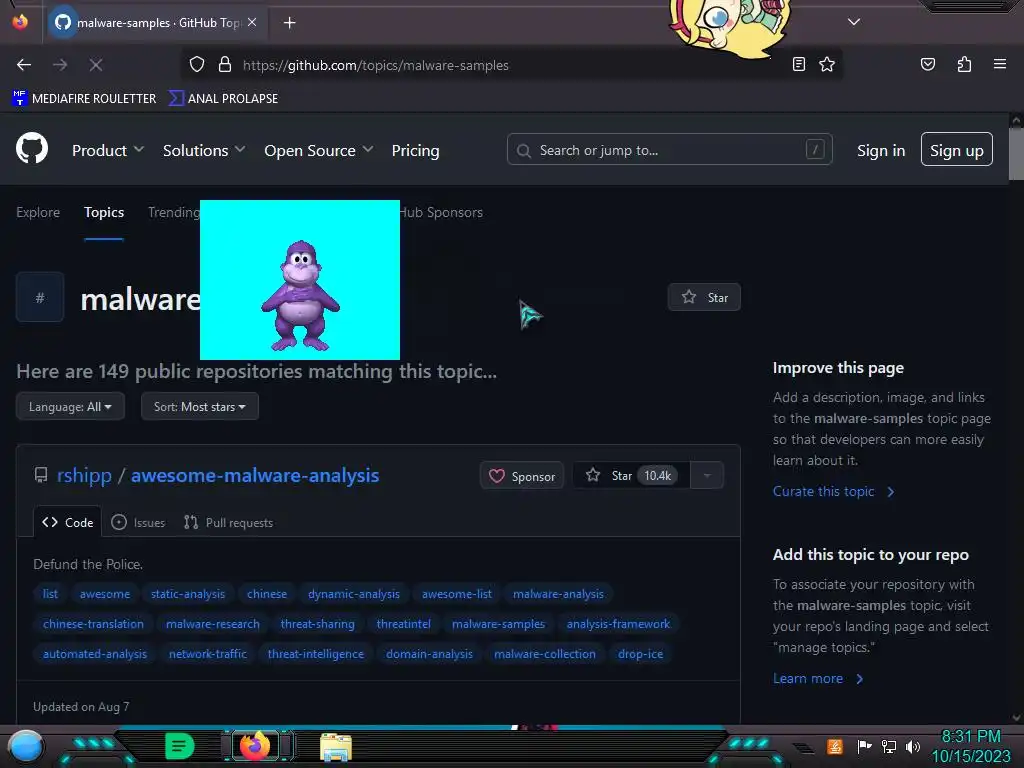Sponsor the rshipp repository
The image size is (1024, 768).
pyautogui.click(x=522, y=476)
